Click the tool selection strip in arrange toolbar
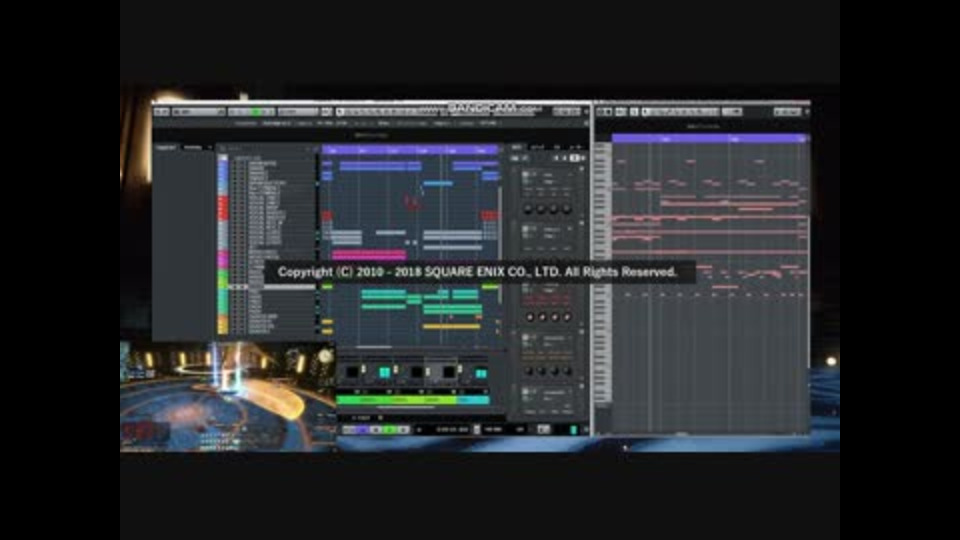Screen dimensions: 960x540 [x=387, y=111]
